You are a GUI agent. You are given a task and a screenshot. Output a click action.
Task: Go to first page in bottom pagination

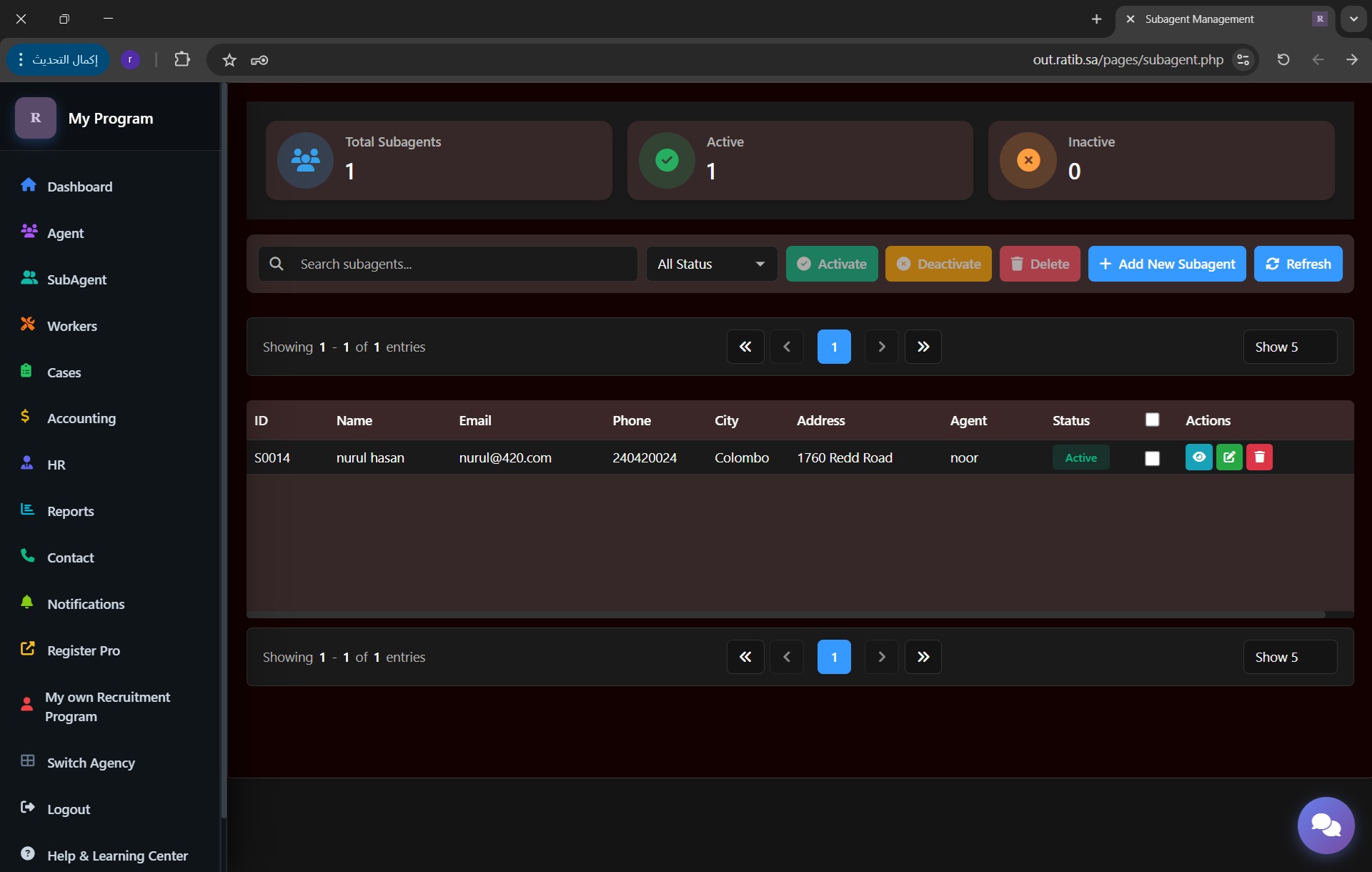click(745, 657)
